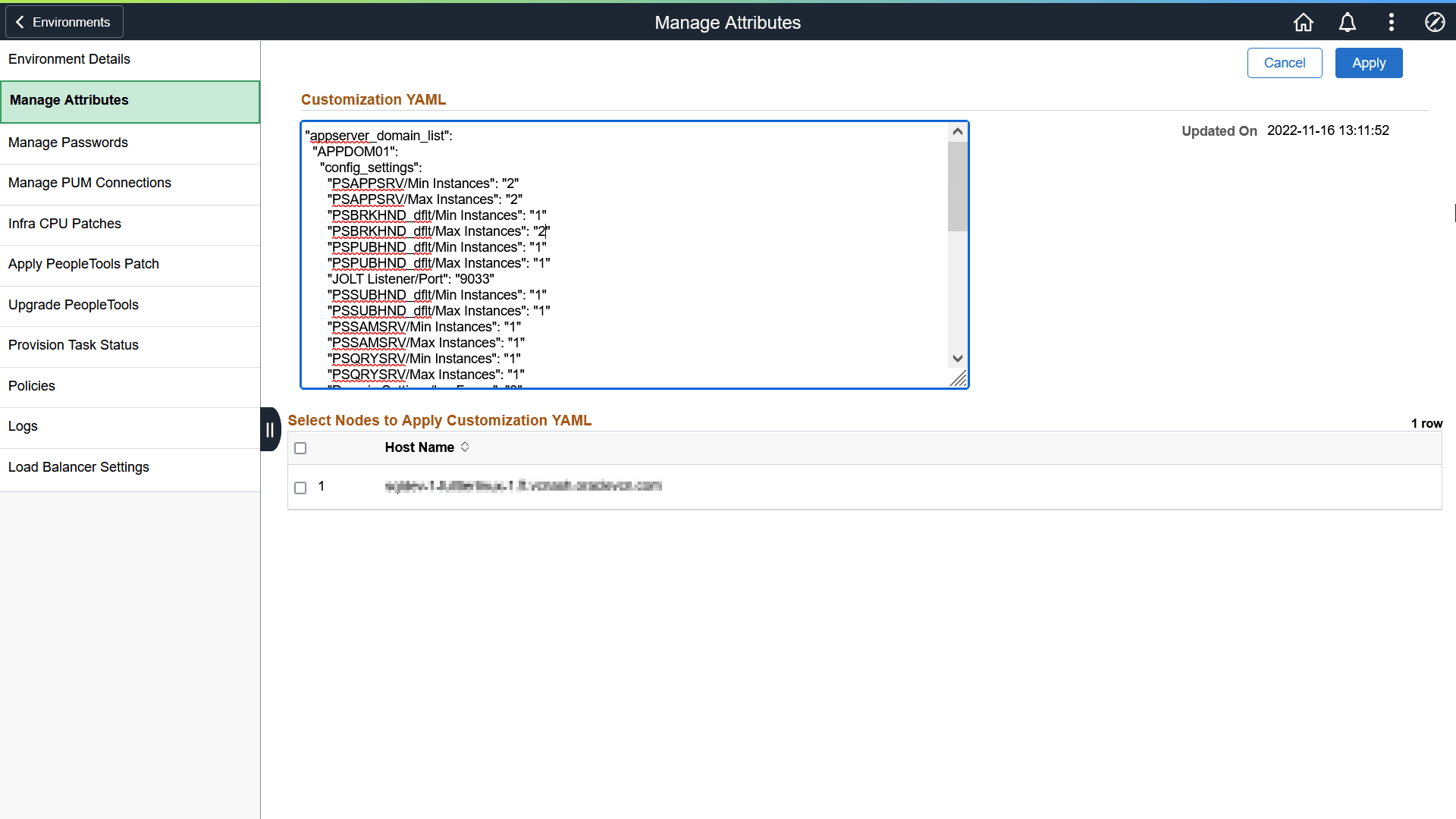
Task: Open the Manage Passwords page
Action: pos(67,142)
